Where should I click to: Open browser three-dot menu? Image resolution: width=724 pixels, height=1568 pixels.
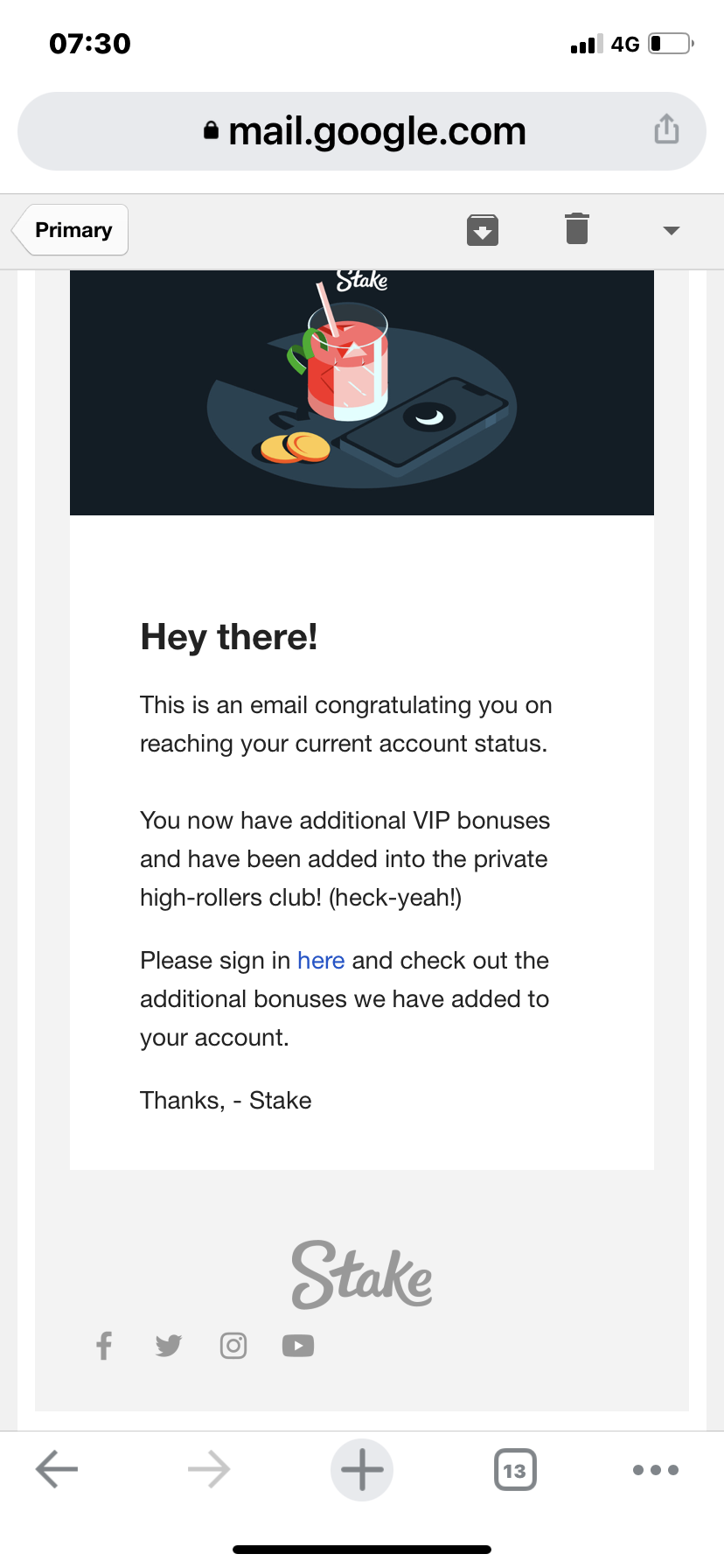click(x=656, y=1470)
